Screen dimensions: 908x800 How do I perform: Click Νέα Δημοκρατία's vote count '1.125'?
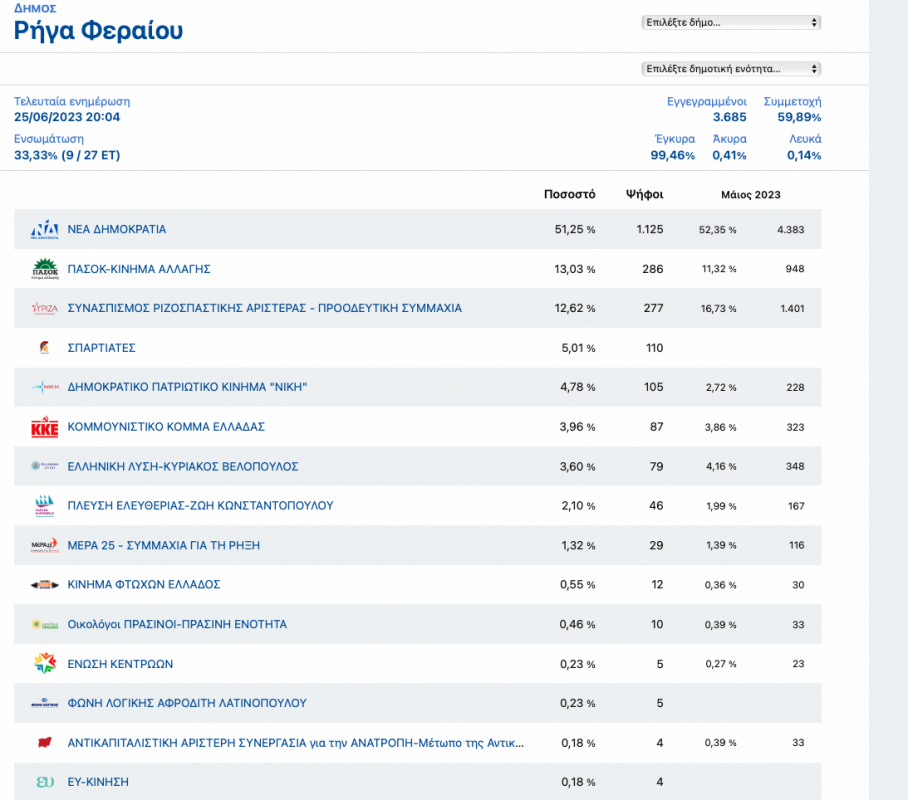pos(650,229)
